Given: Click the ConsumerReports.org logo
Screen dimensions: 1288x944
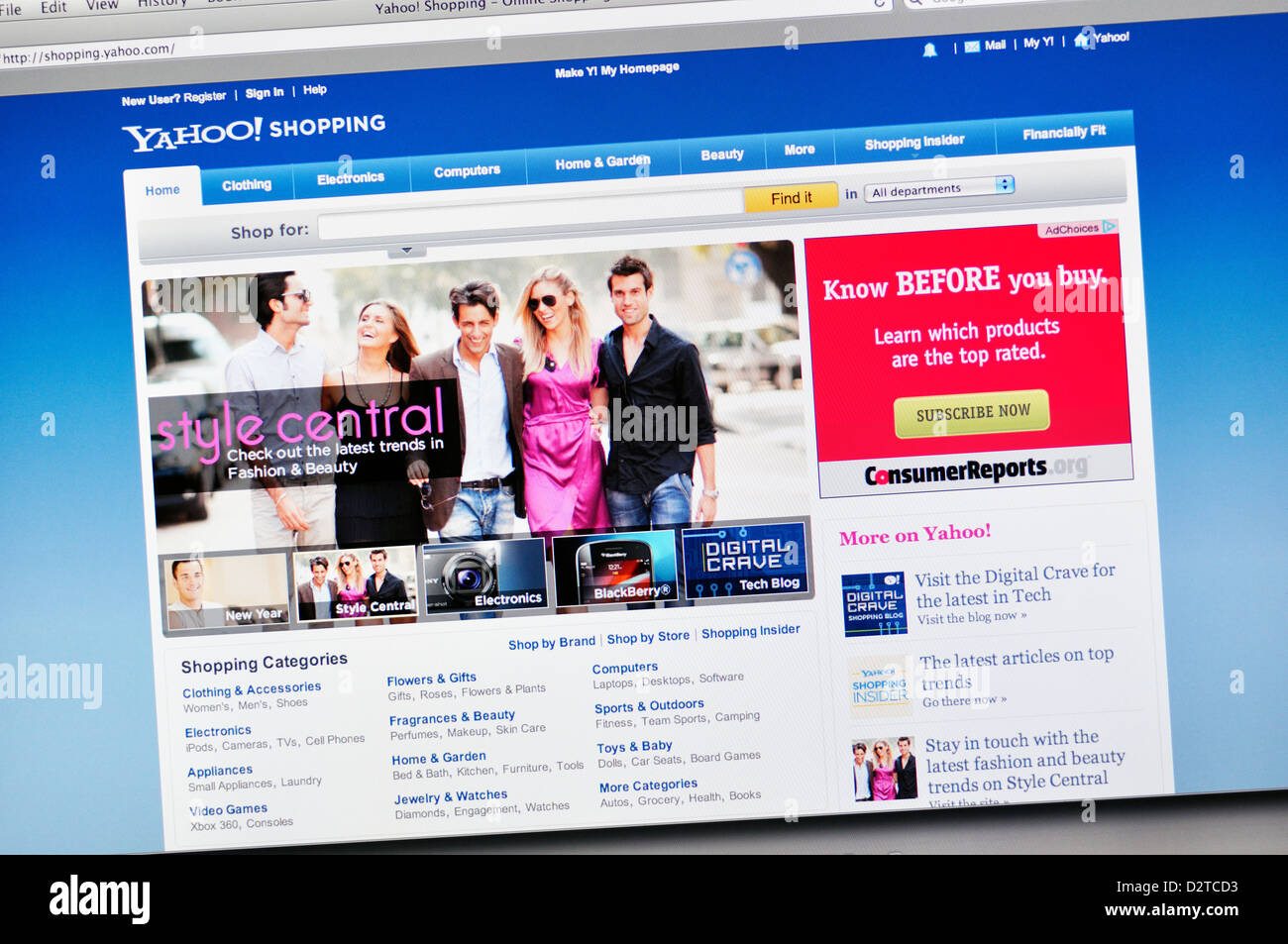Looking at the screenshot, I should pyautogui.click(x=976, y=472).
